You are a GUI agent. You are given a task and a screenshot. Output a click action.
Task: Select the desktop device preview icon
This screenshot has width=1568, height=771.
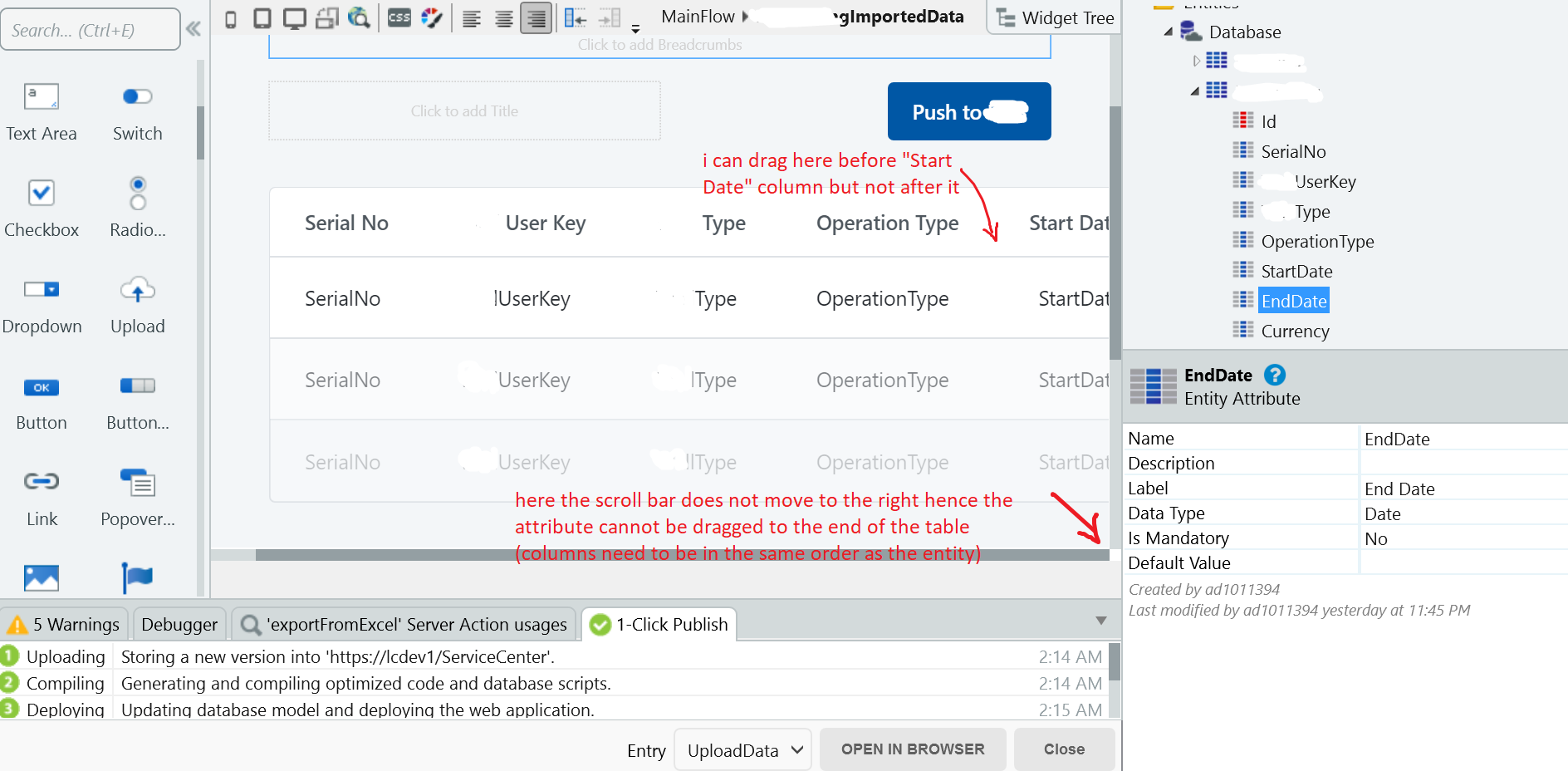[294, 18]
